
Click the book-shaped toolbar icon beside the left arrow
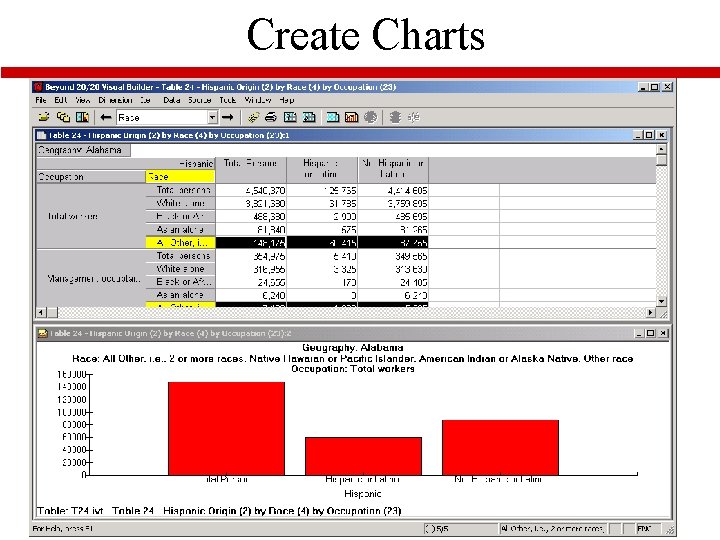pyautogui.click(x=83, y=117)
